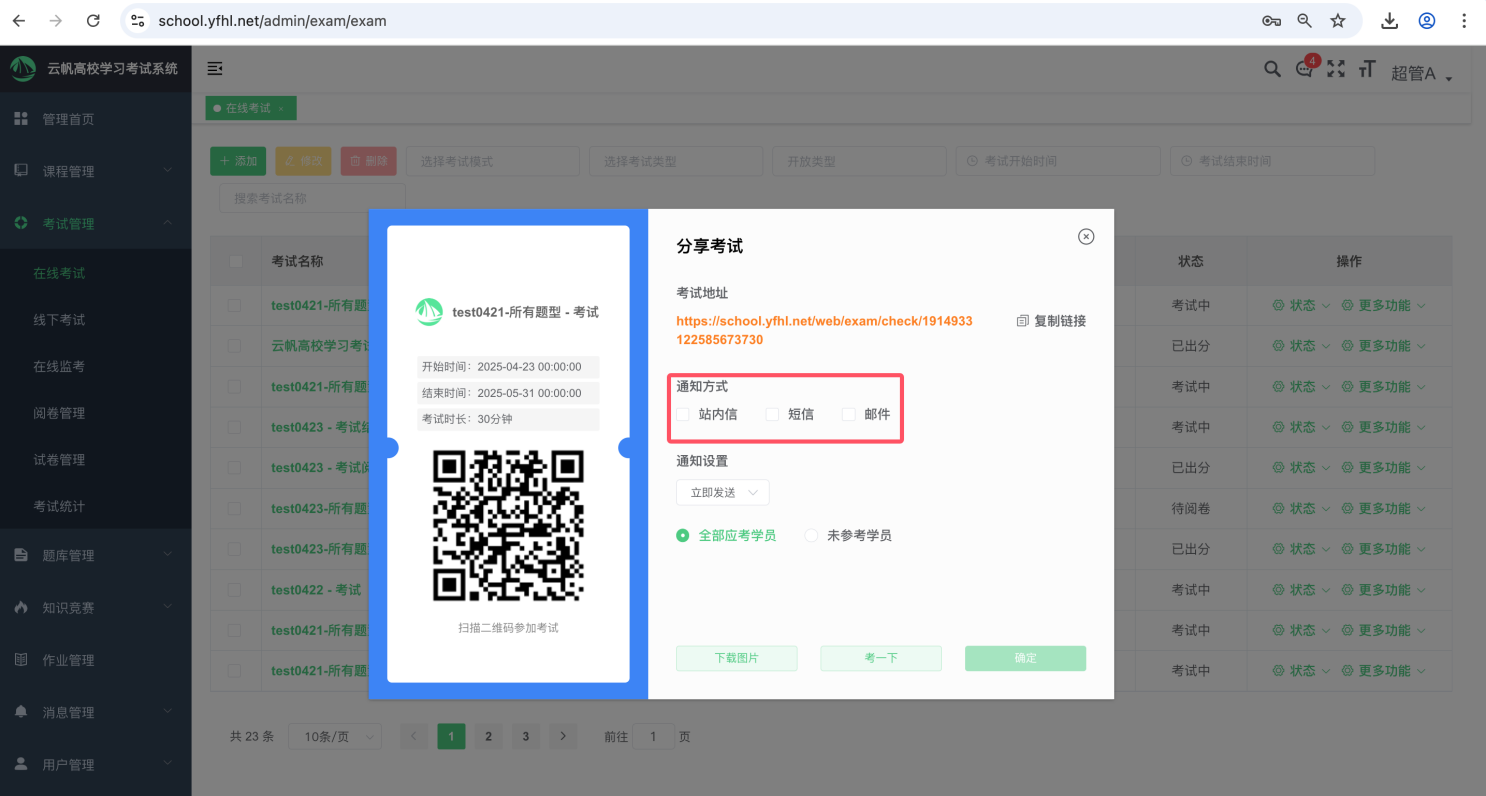Click the 消息管理 bell icon
This screenshot has width=1486, height=796.
pos(20,712)
